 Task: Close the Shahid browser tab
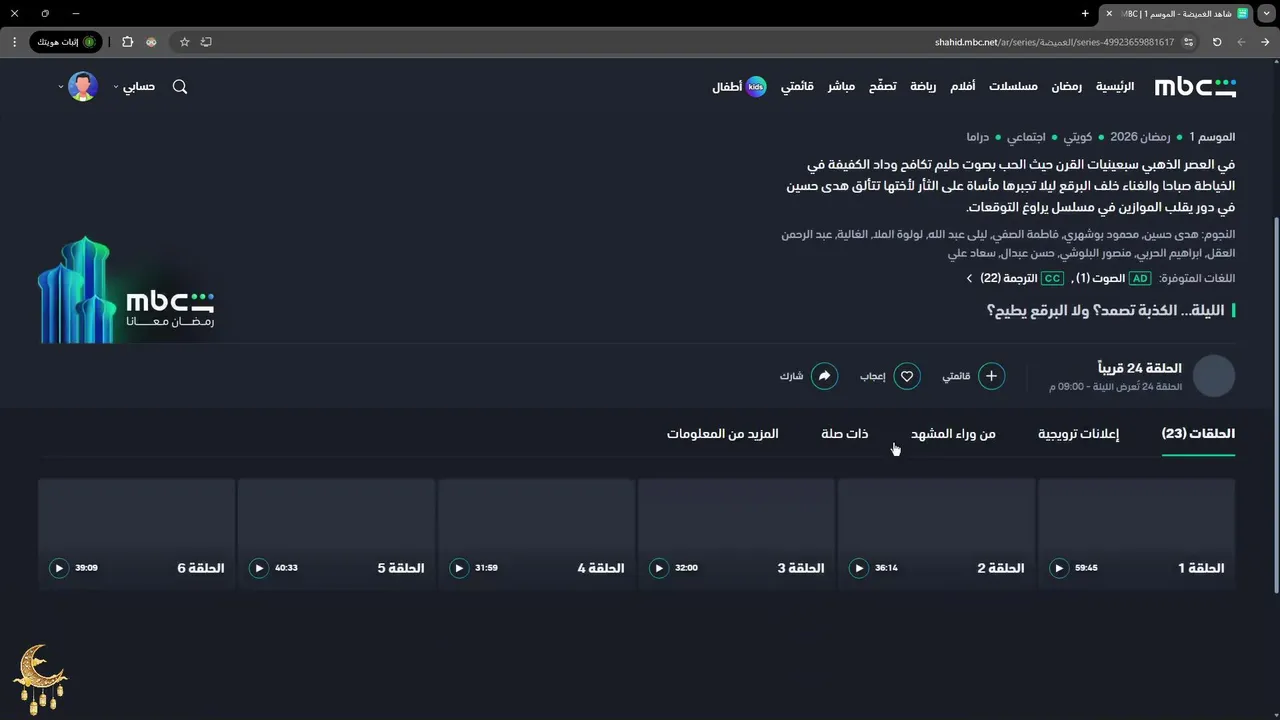coord(1109,13)
